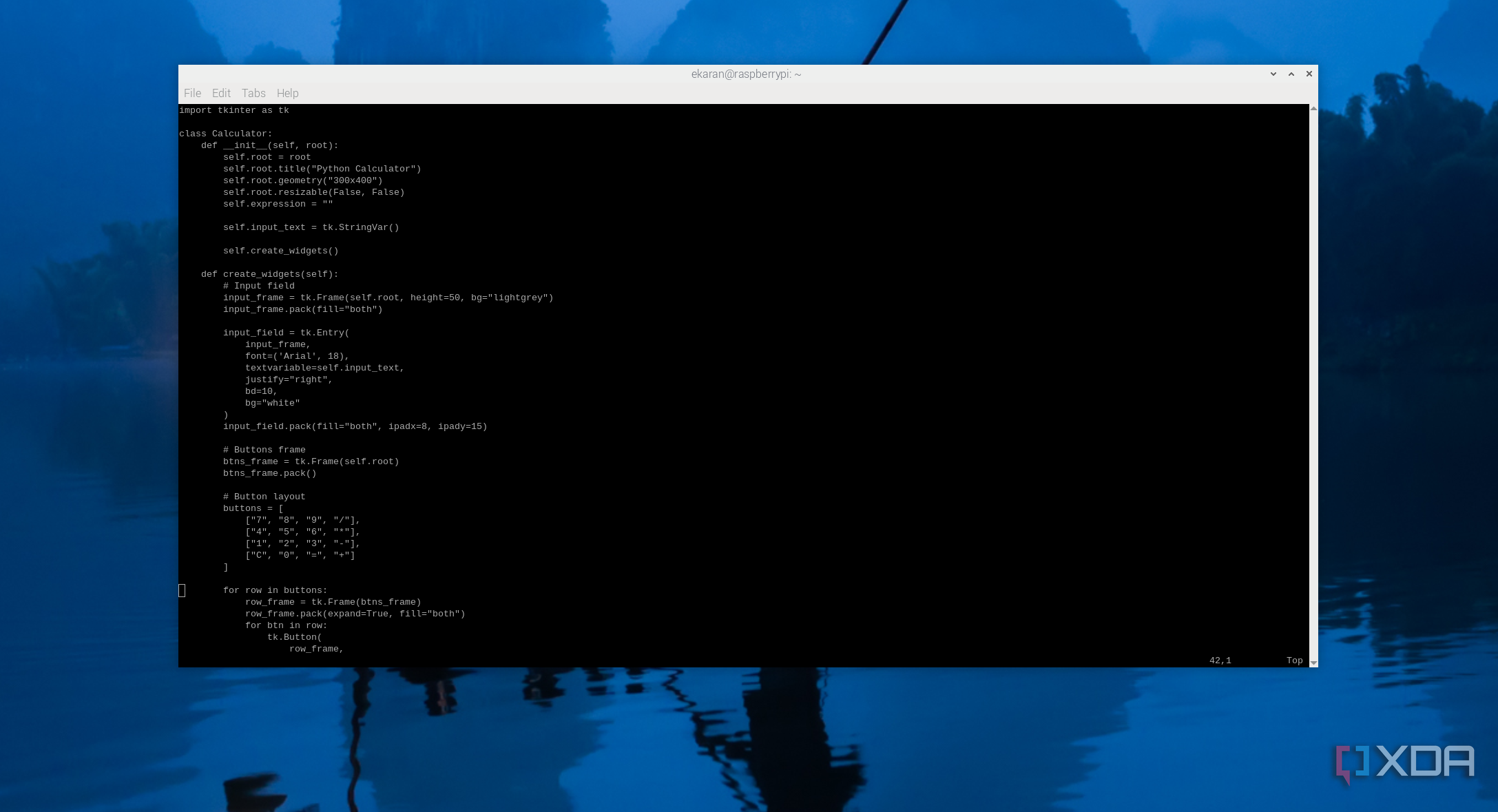Click the scrollbar down arrow
Image resolution: width=1498 pixels, height=812 pixels.
(1313, 663)
